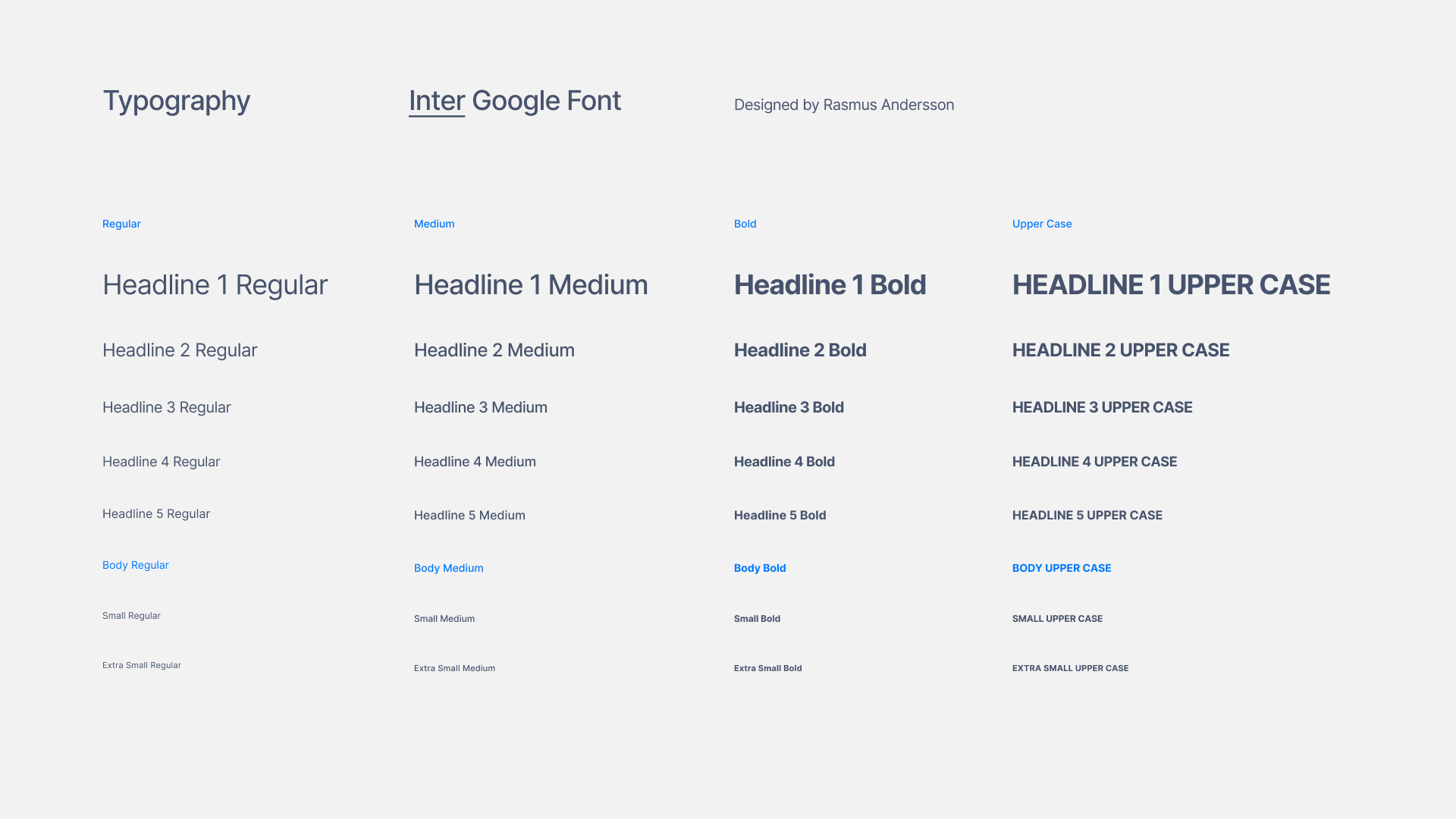1456x819 pixels.
Task: Pick the 'Headline 3 Regular' line
Action: (x=167, y=408)
